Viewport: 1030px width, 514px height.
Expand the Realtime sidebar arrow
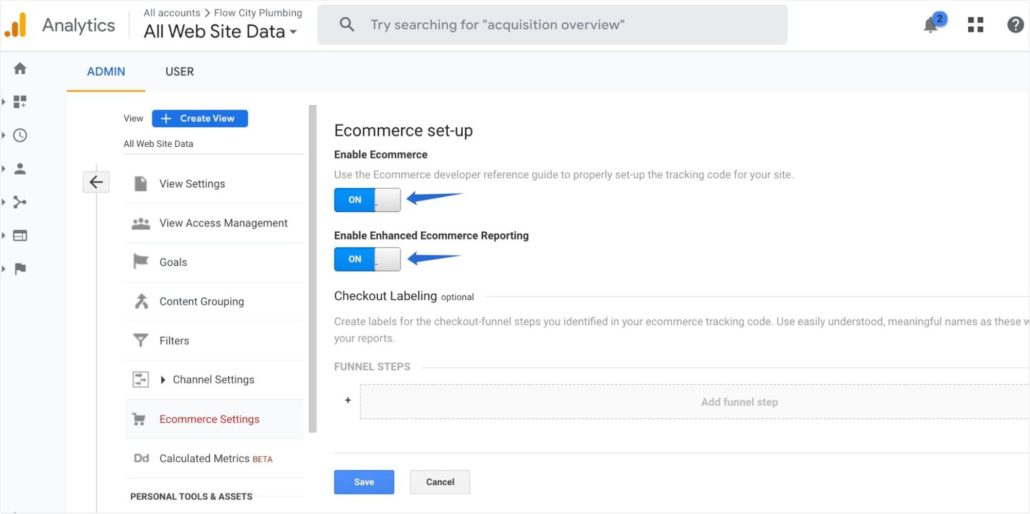(x=3, y=135)
